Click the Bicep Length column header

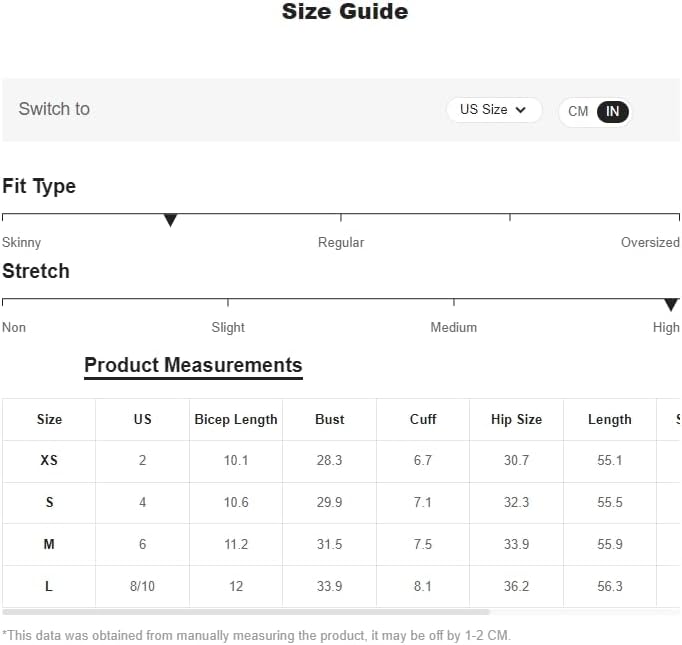tap(236, 419)
